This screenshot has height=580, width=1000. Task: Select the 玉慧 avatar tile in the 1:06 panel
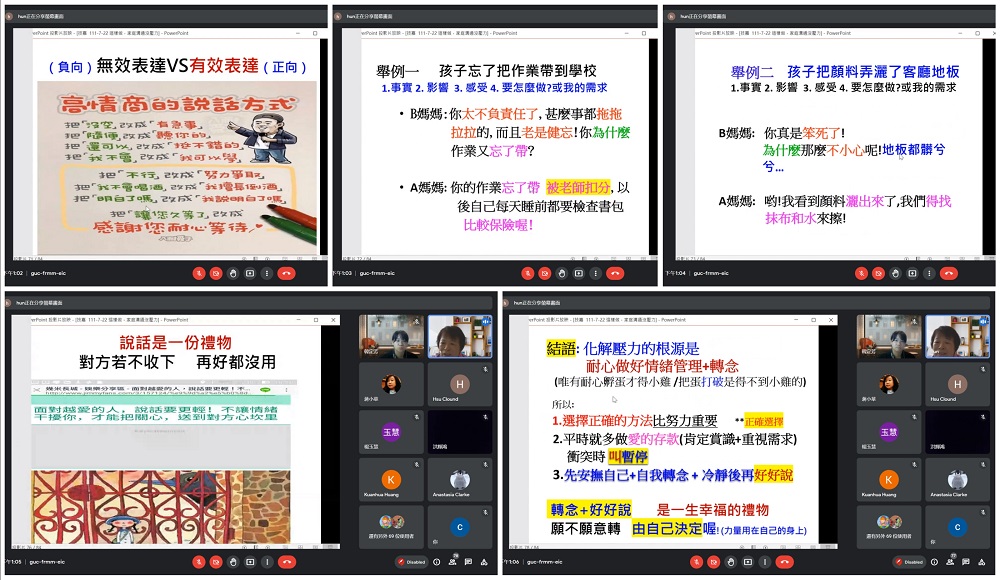click(888, 431)
